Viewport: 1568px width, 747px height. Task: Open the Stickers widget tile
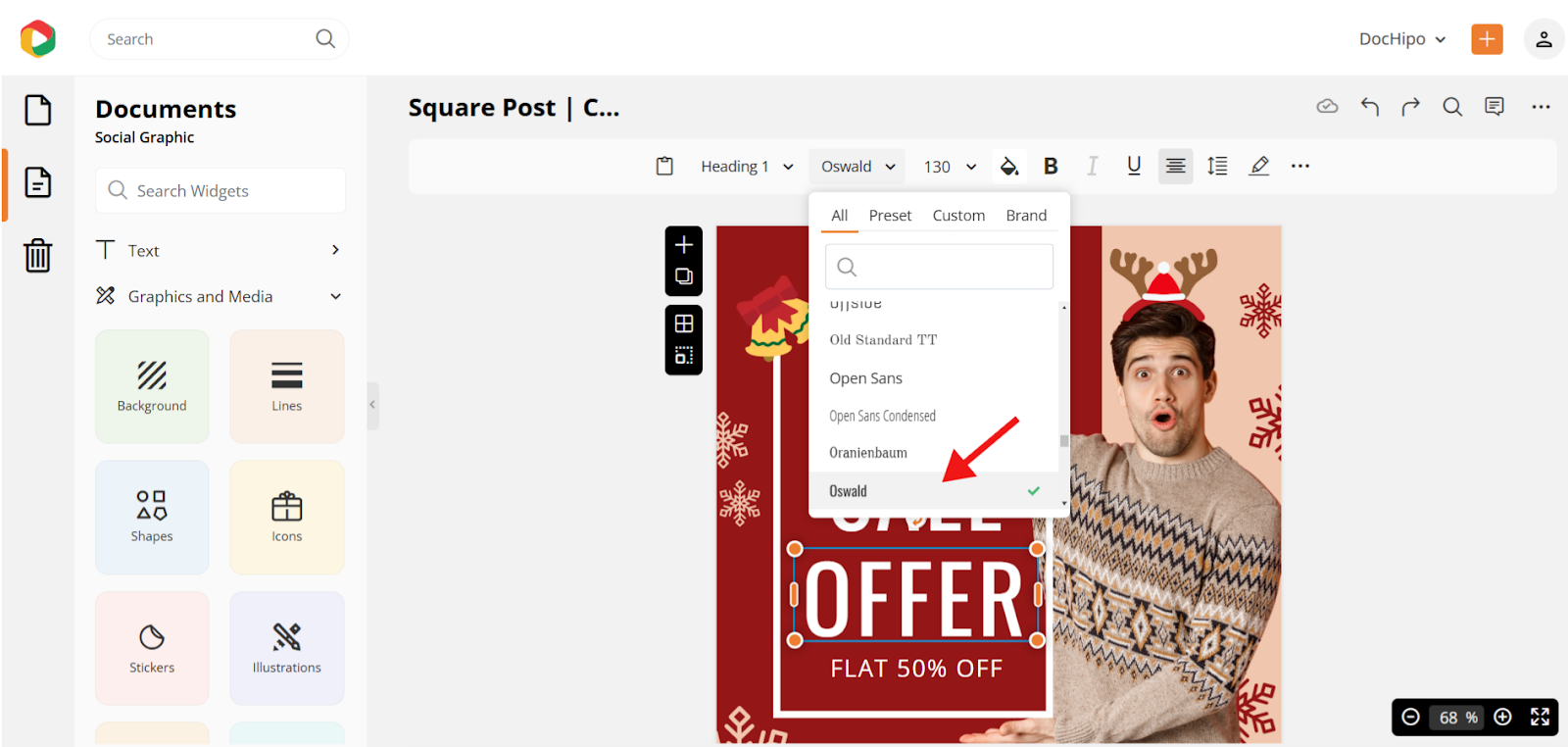pos(152,648)
